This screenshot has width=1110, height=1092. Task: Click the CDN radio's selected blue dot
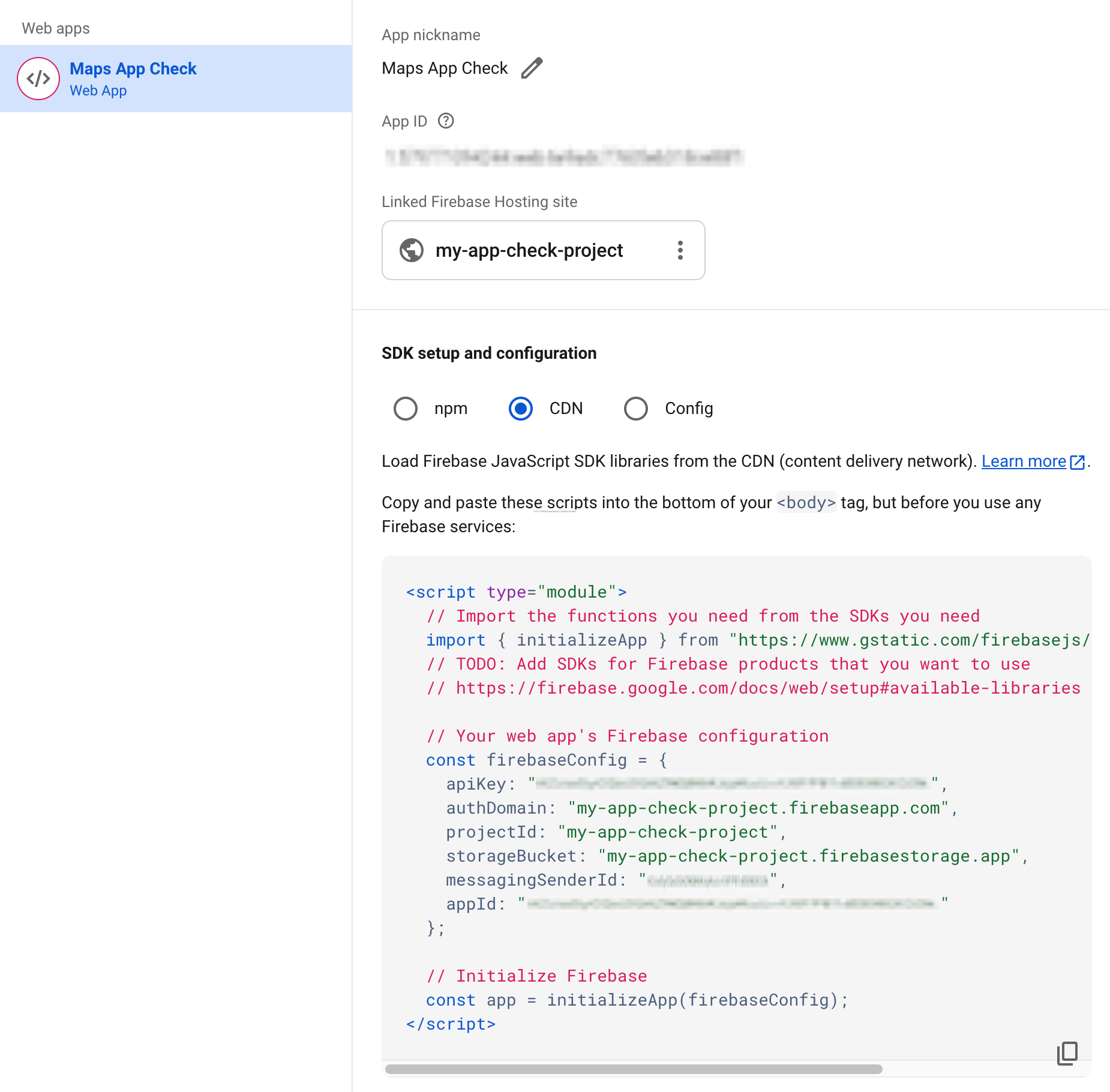(x=520, y=409)
